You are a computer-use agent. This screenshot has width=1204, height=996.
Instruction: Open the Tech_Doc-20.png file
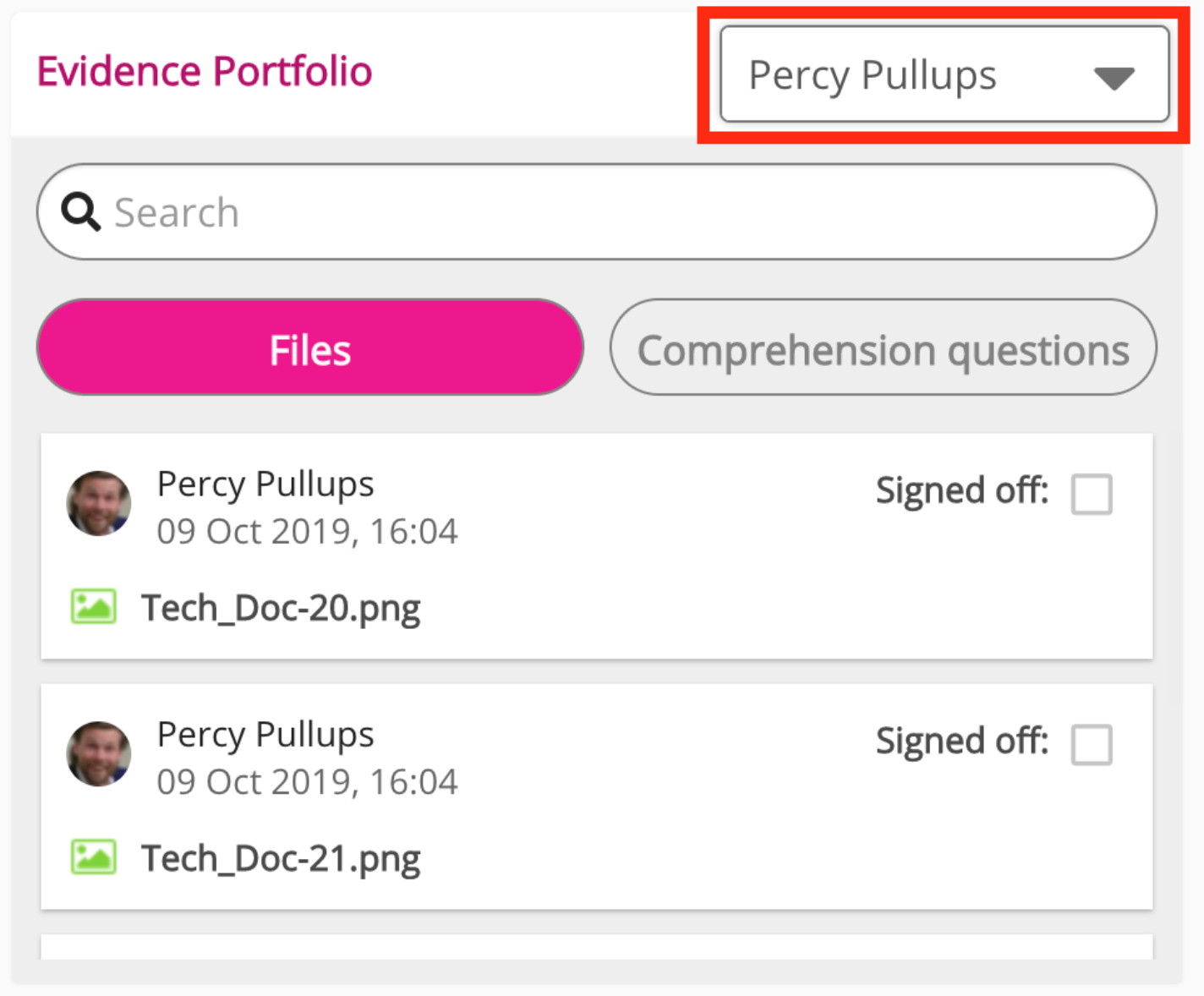click(x=281, y=608)
